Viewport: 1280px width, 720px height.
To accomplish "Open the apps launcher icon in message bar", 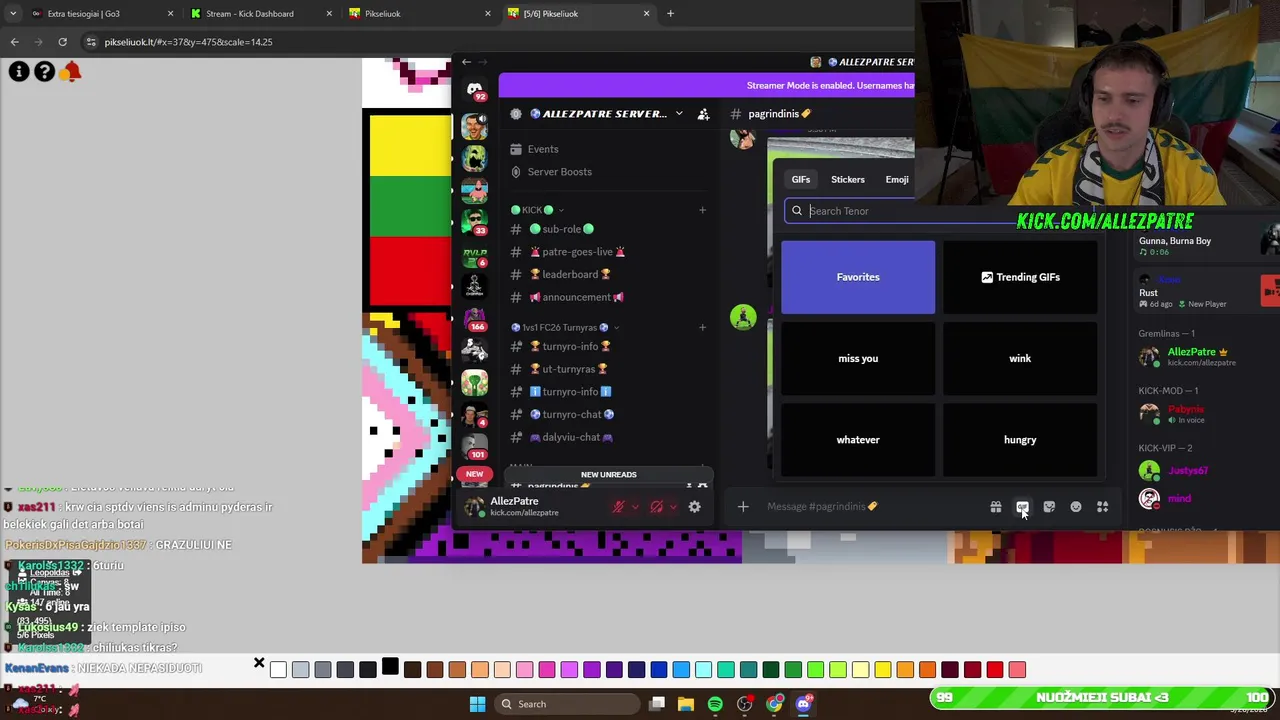I will 1102,507.
